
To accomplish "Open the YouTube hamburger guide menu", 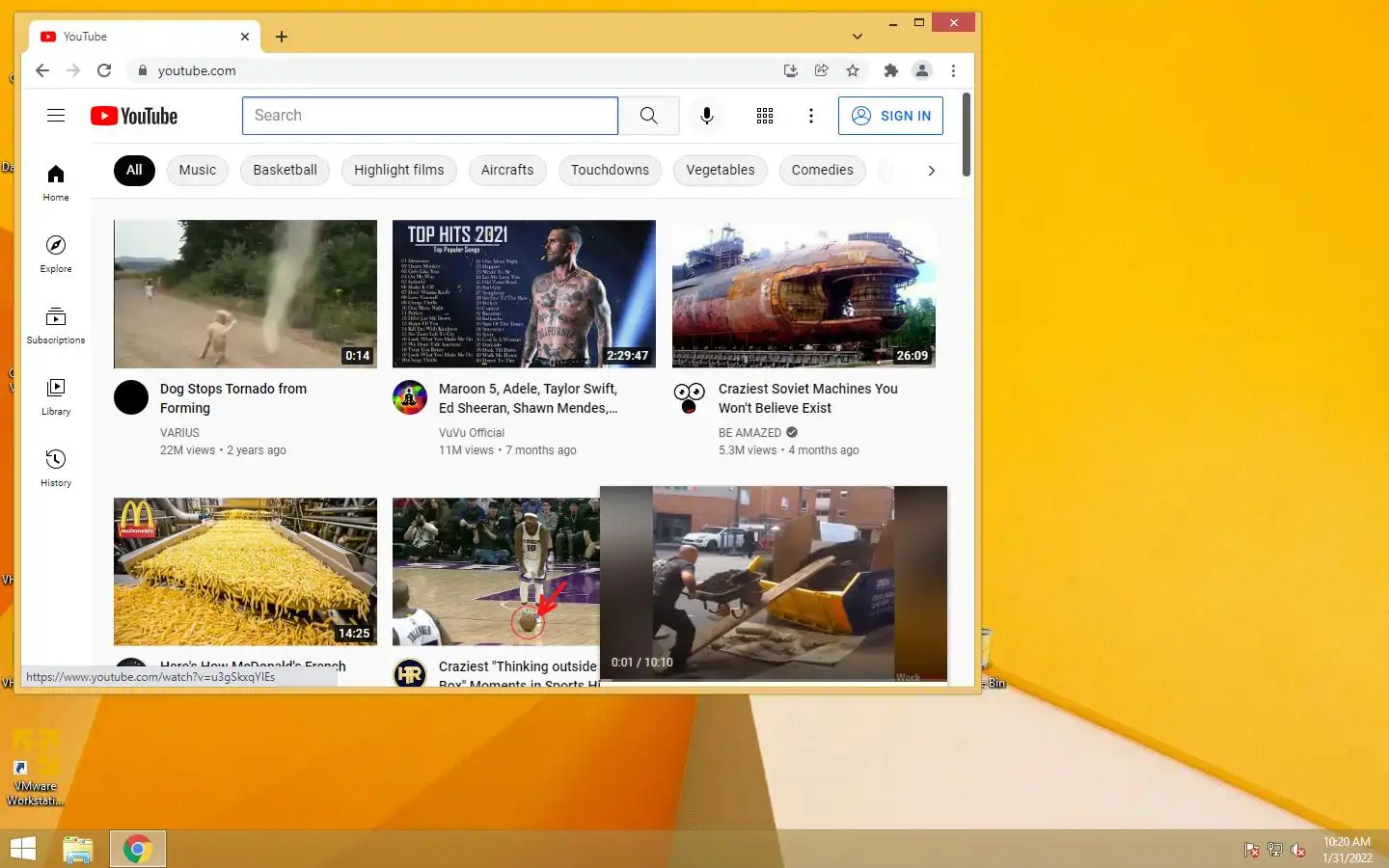I will pyautogui.click(x=56, y=116).
